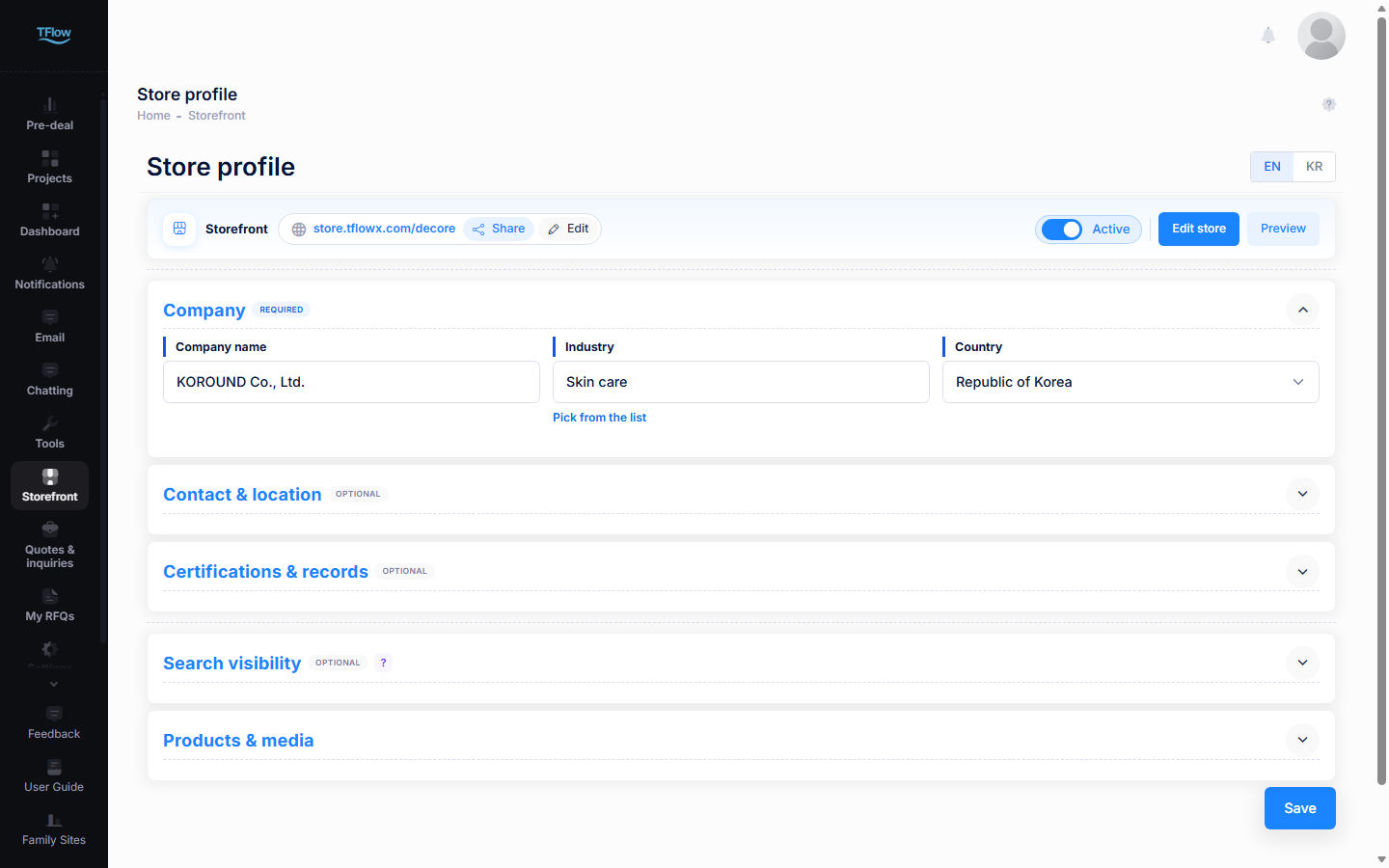Click the Search visibility heading
Viewport: 1389px width, 868px height.
click(231, 664)
